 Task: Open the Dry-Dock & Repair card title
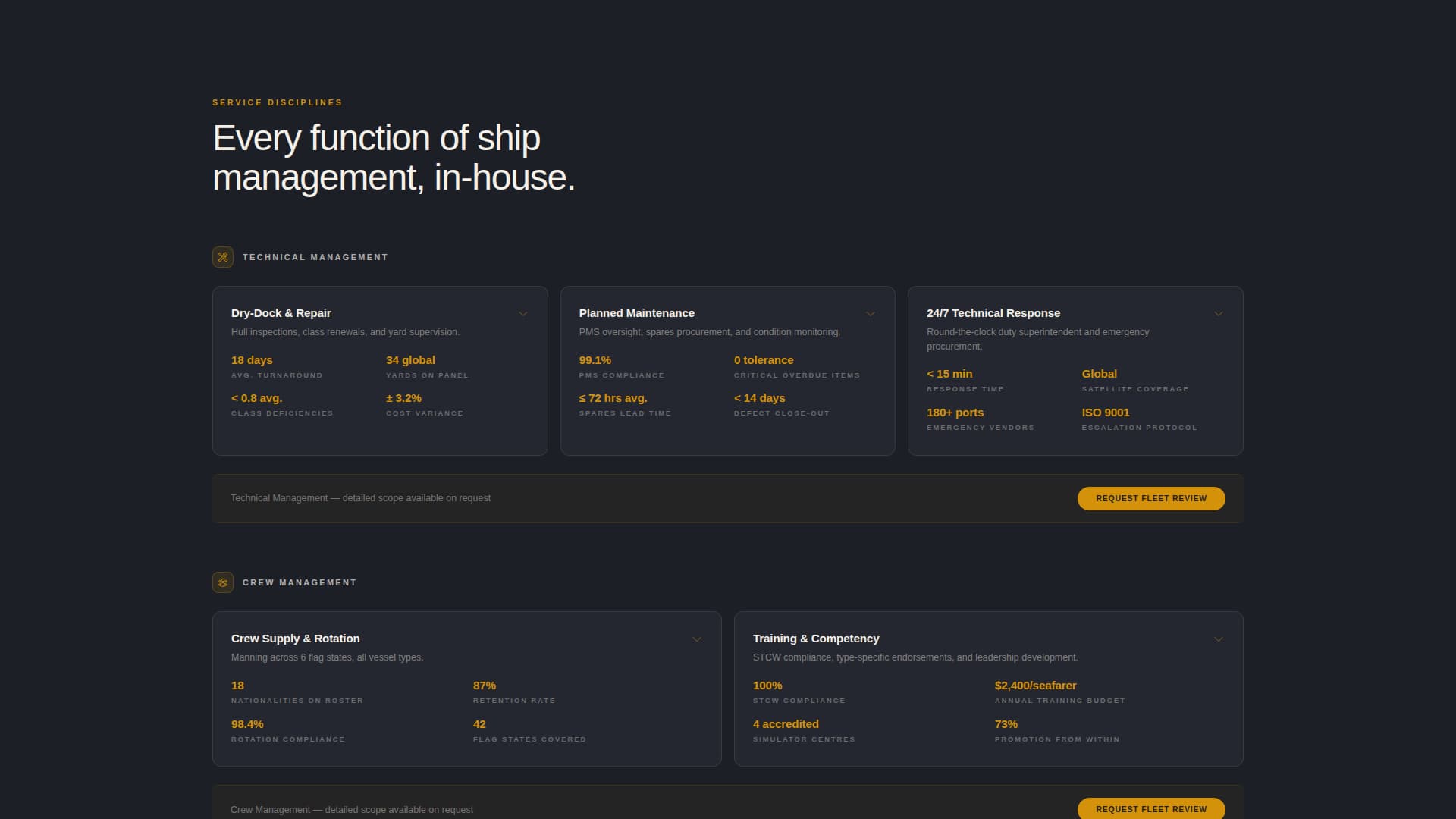tap(281, 313)
